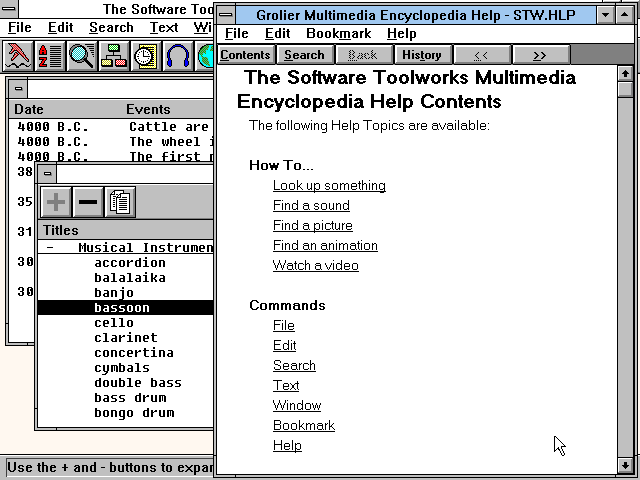Open Bookmark menu in Help window
The width and height of the screenshot is (640, 480).
[x=338, y=33]
